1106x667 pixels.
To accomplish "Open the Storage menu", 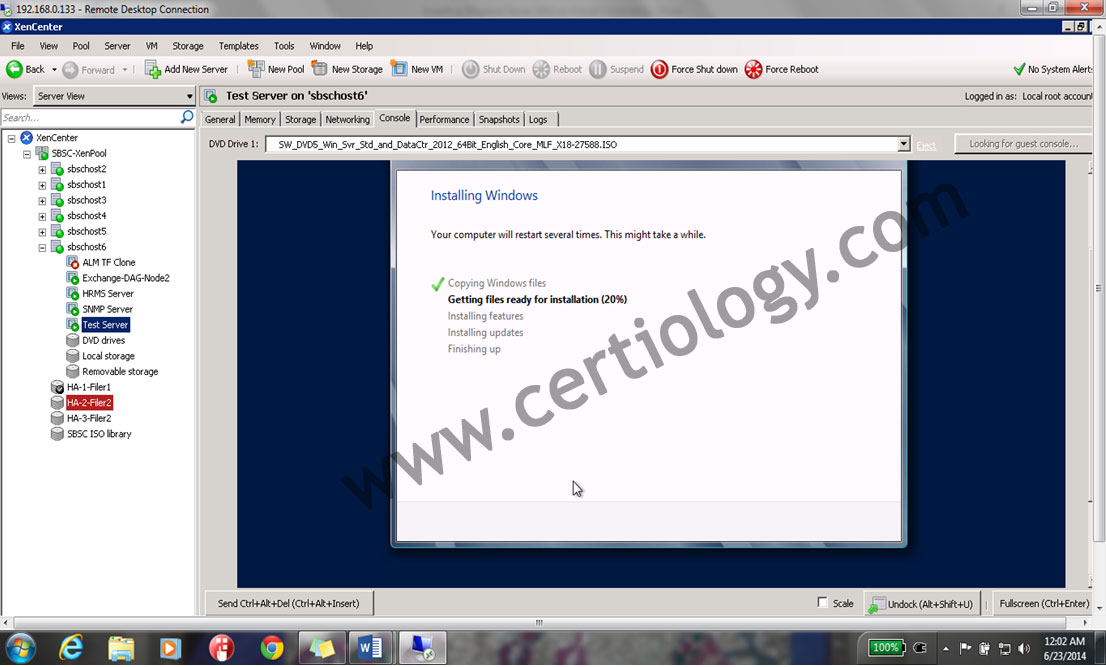I will [188, 46].
